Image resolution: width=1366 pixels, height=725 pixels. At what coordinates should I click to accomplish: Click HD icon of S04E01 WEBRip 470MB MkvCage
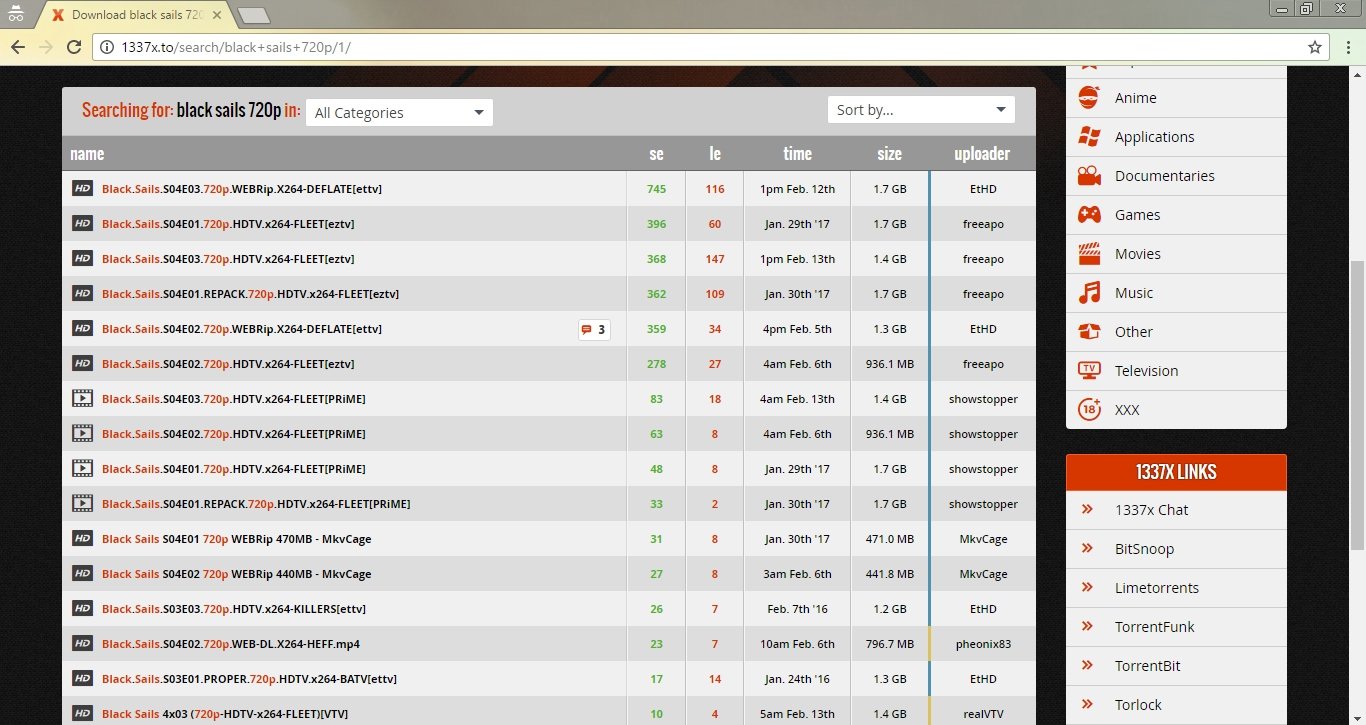pos(83,538)
